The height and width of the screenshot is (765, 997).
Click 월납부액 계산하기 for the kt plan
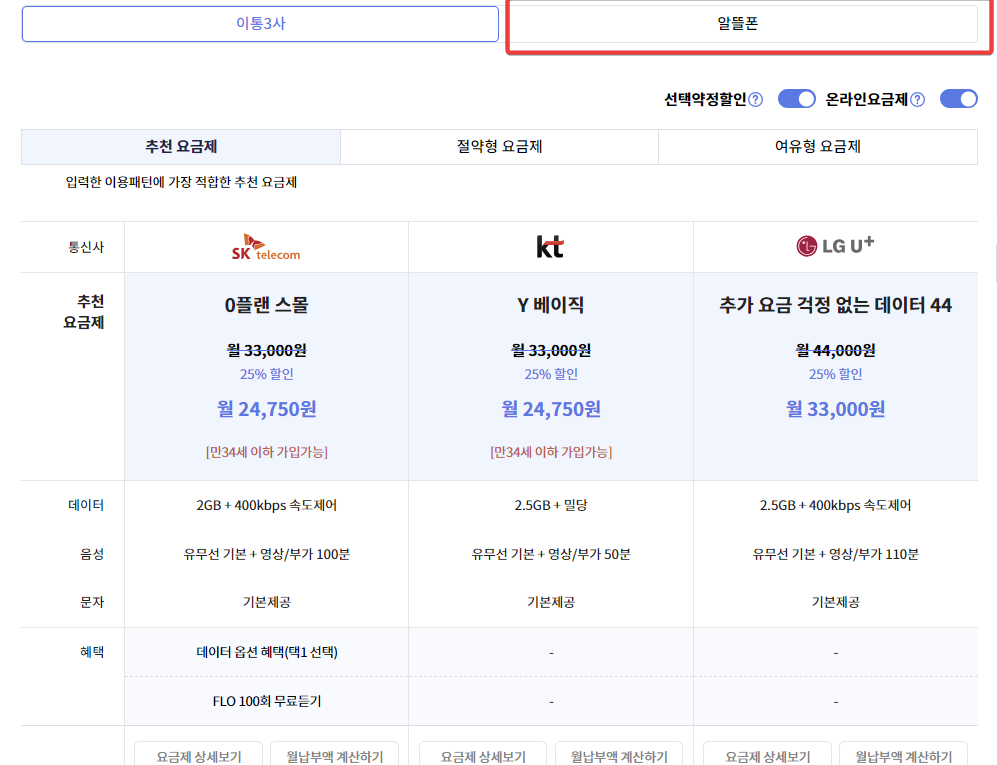point(619,755)
